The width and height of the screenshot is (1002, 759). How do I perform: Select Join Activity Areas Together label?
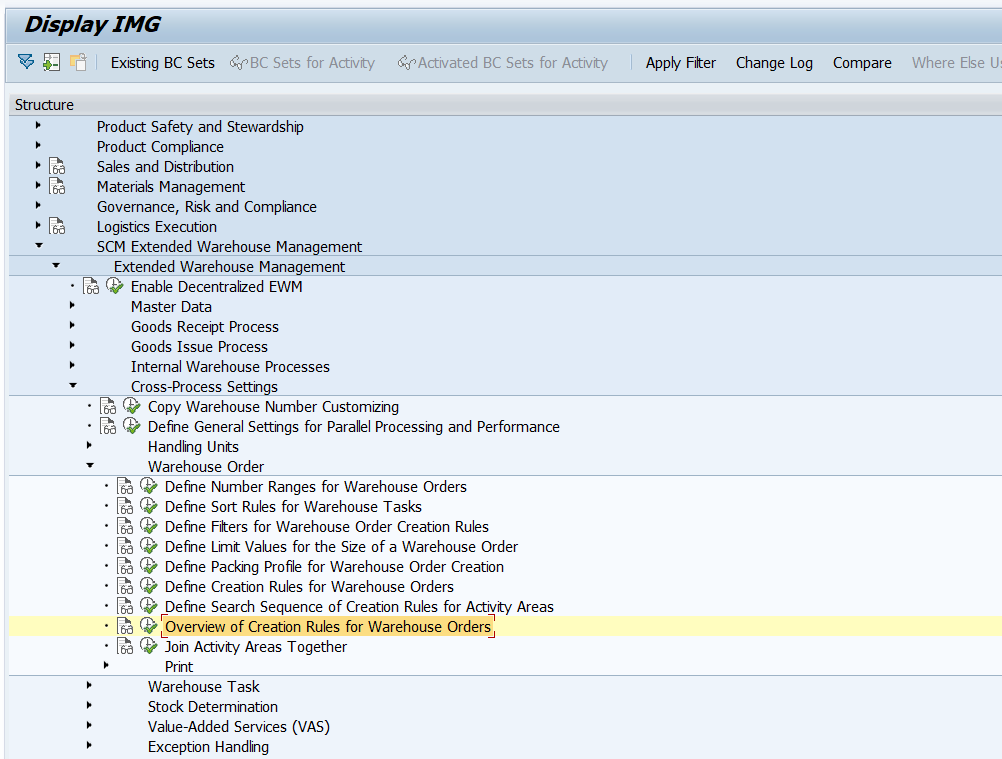[256, 647]
